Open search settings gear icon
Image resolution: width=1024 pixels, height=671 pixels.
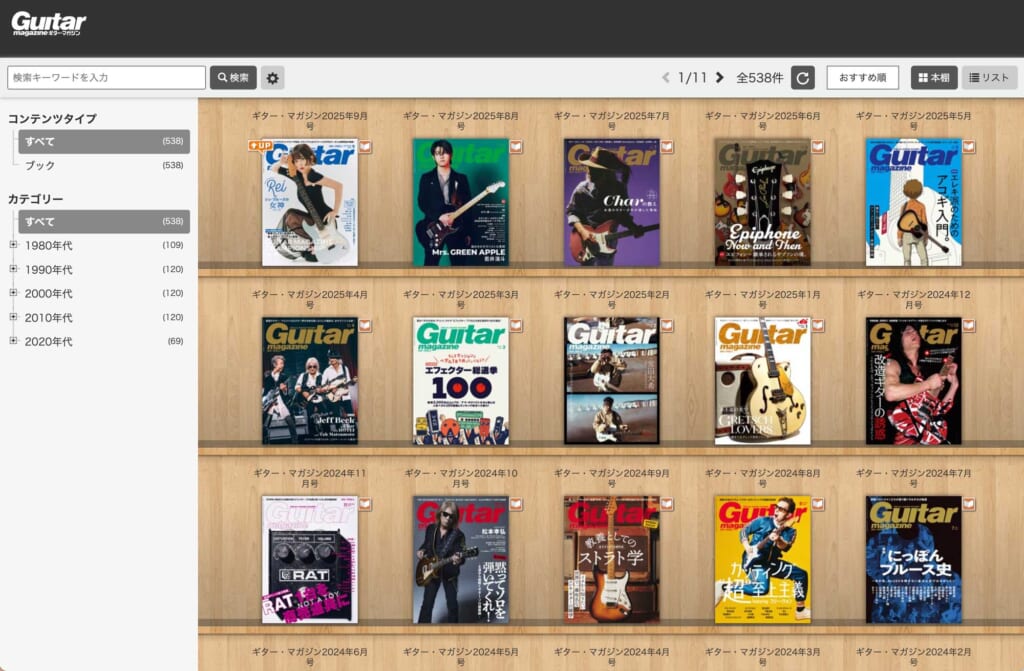point(272,78)
